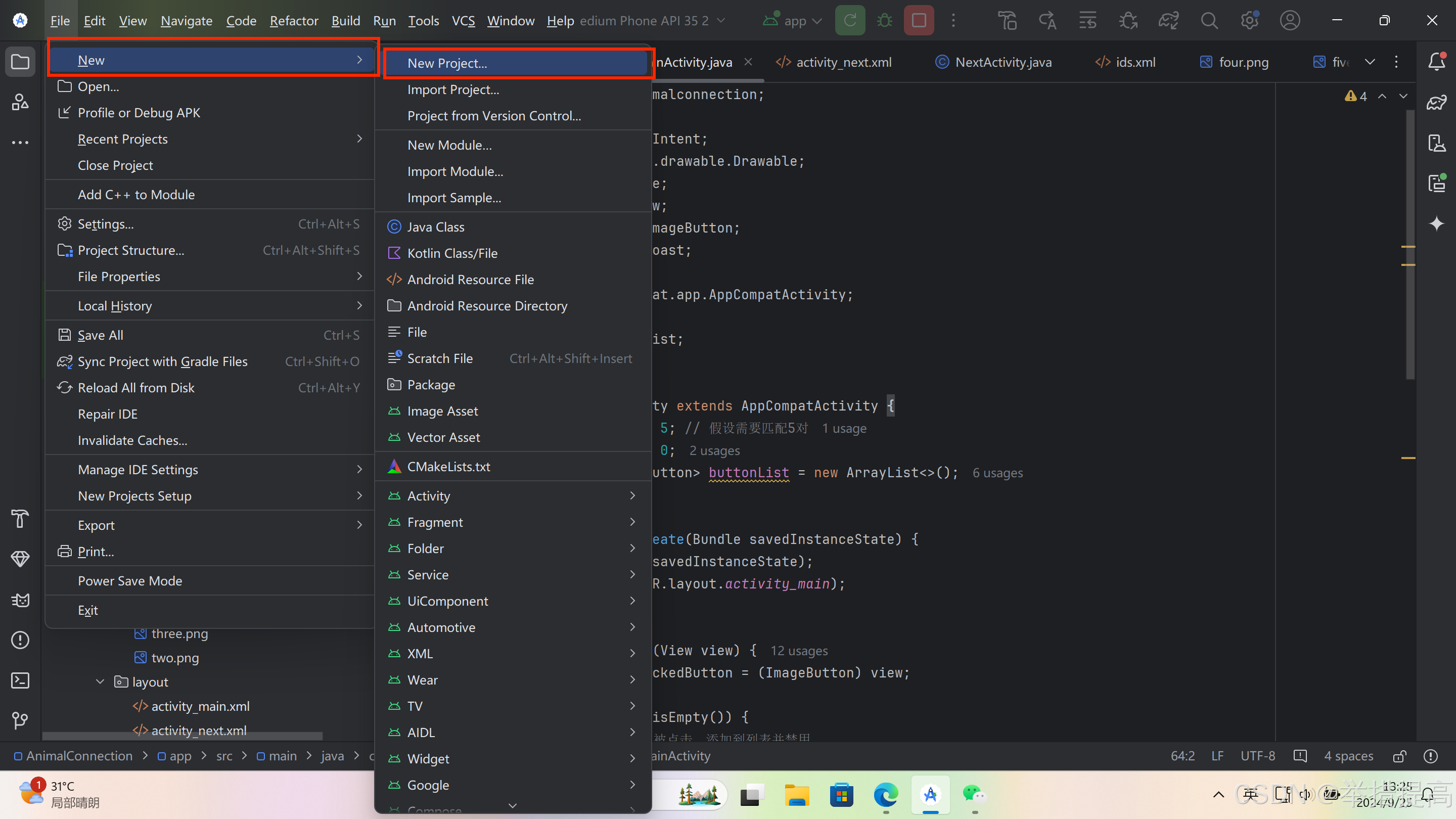This screenshot has height=819, width=1456.
Task: Select New Project... menu entry
Action: click(447, 63)
